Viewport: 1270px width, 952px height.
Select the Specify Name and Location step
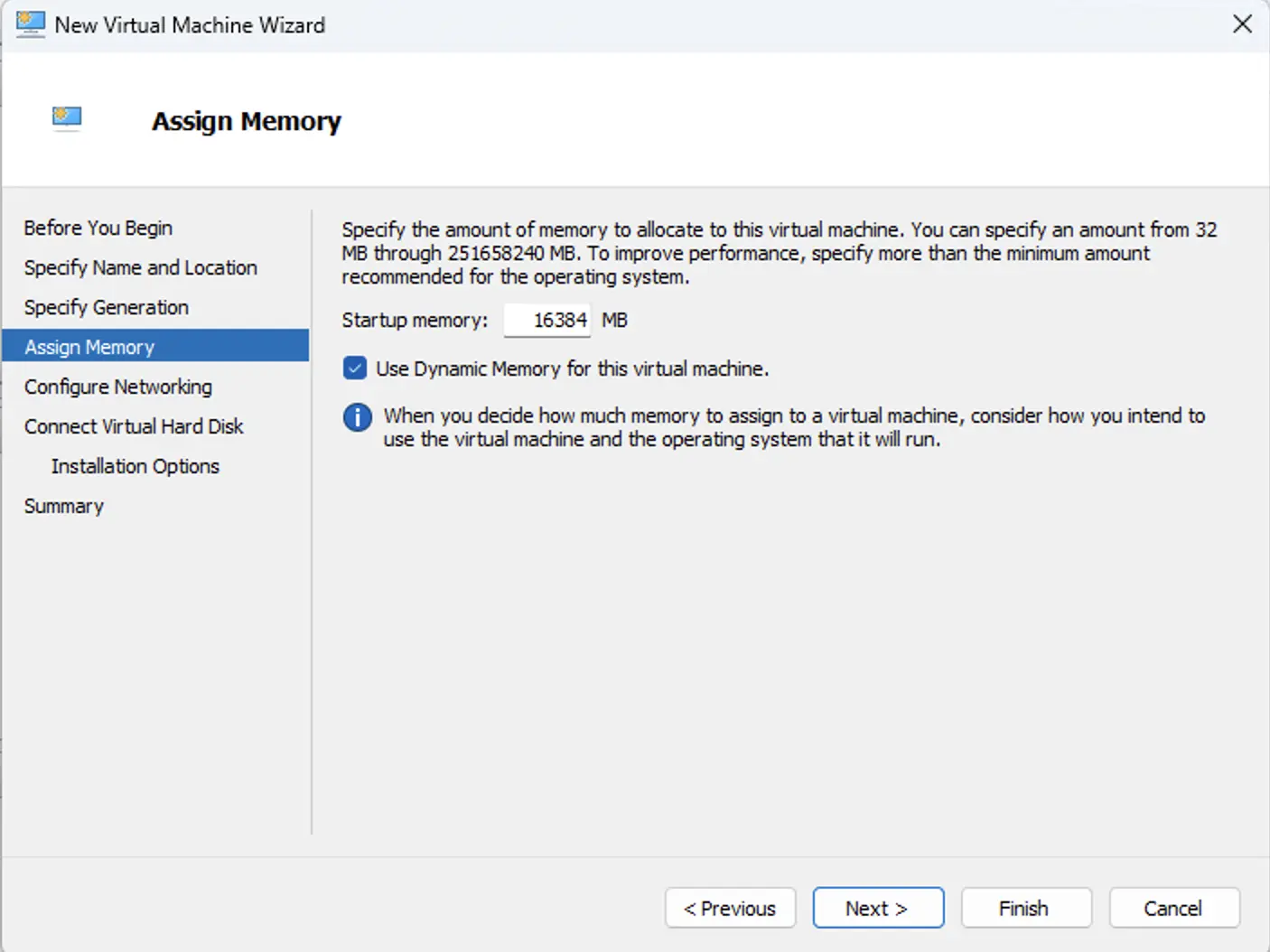[x=140, y=267]
